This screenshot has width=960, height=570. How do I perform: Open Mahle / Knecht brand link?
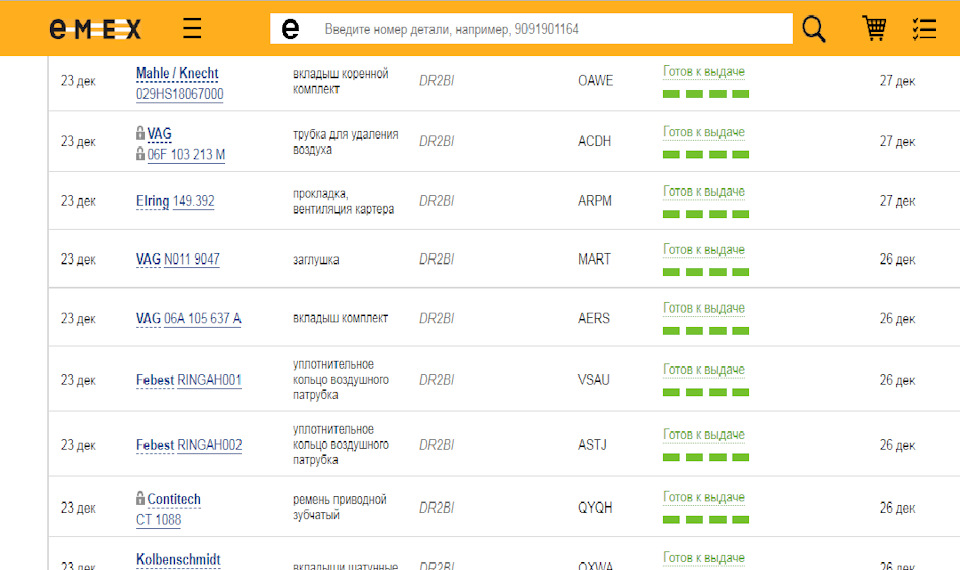tap(177, 73)
